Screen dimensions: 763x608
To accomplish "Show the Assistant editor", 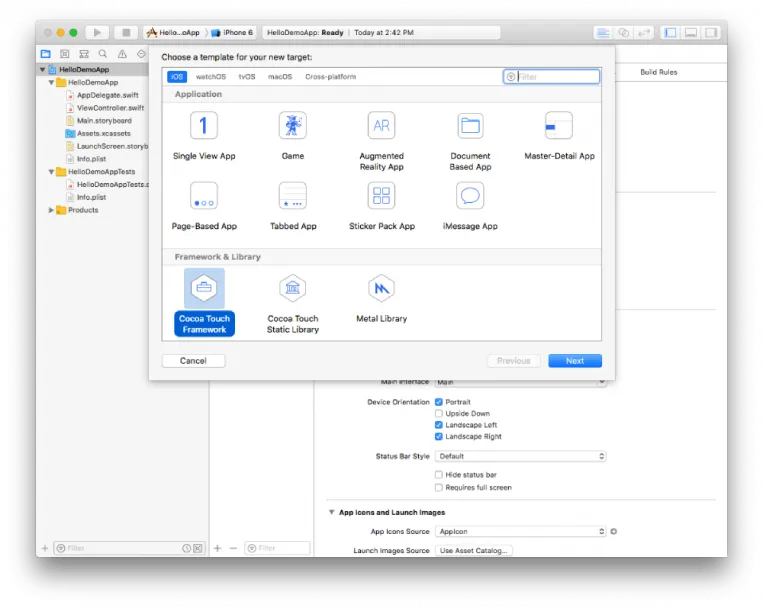I will (623, 33).
